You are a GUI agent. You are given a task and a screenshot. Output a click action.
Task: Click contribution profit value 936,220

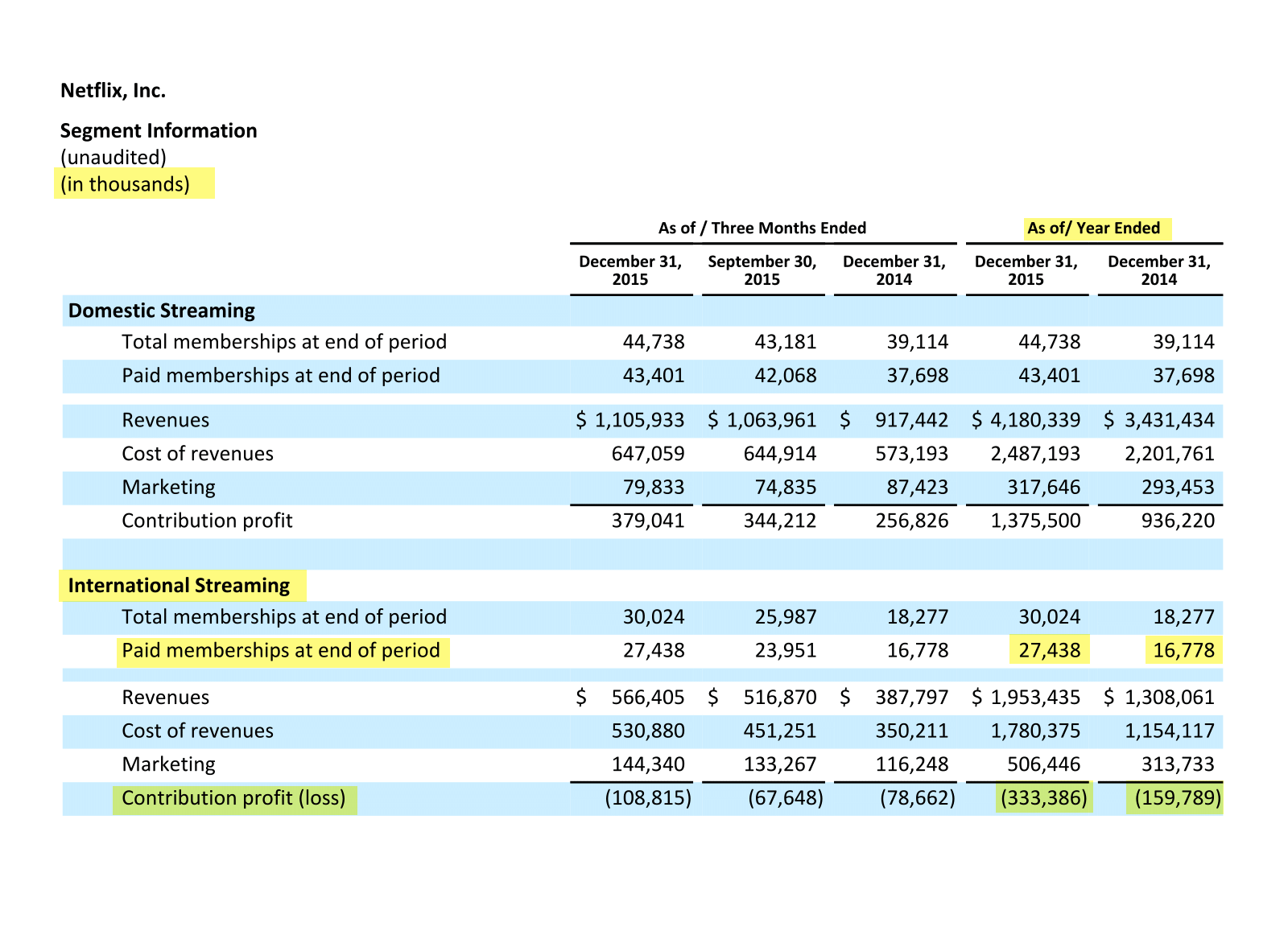click(1178, 521)
